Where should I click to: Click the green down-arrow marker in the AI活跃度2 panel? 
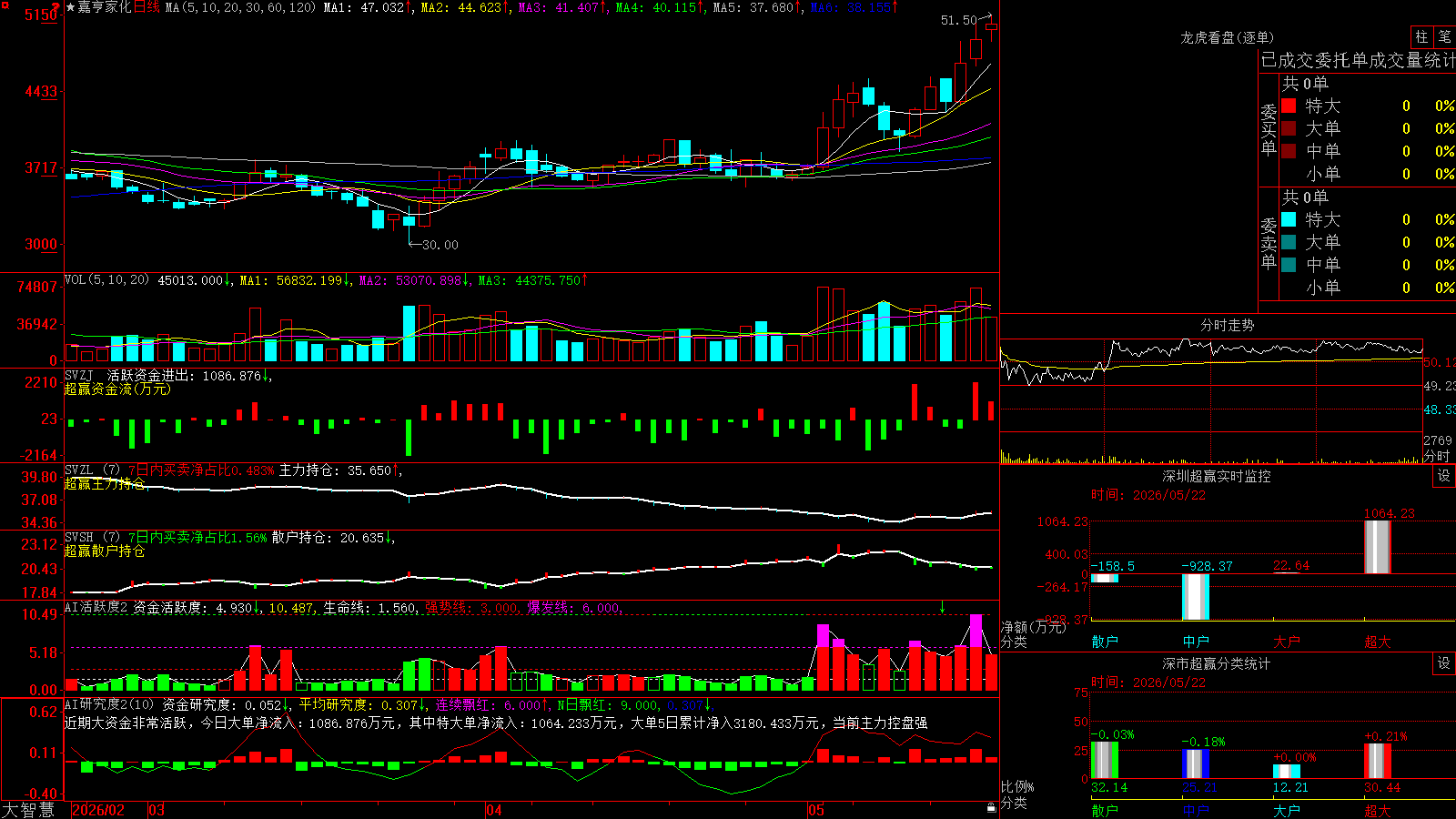pos(943,607)
